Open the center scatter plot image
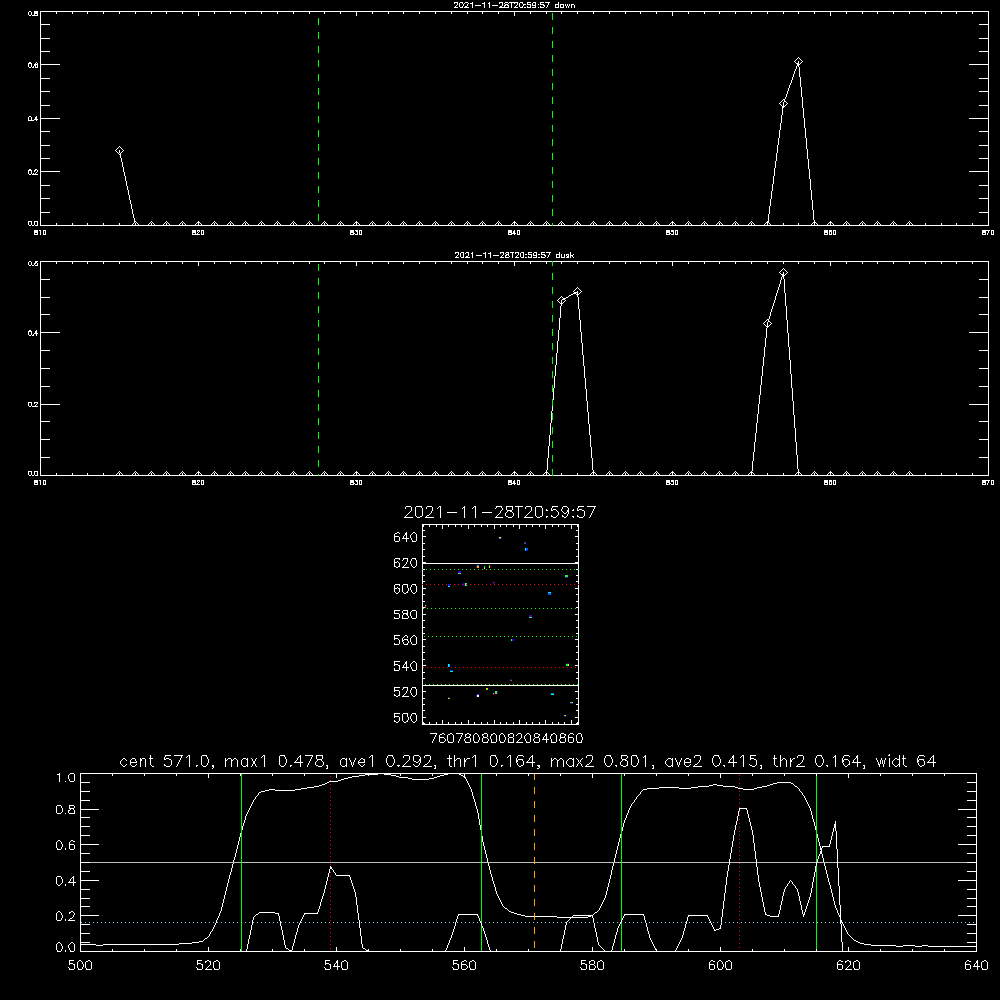Screen dimensions: 1000x1000 [x=500, y=624]
